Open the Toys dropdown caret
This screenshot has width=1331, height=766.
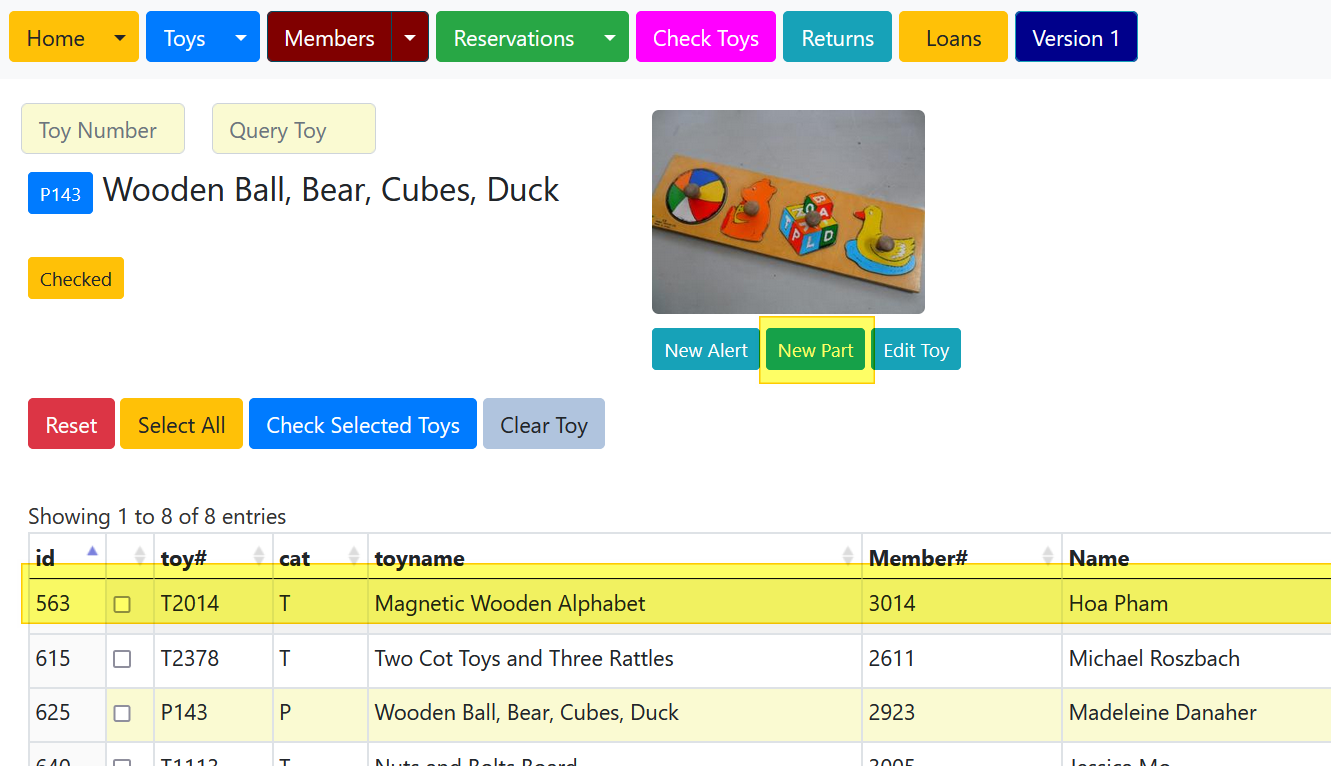pyautogui.click(x=241, y=38)
